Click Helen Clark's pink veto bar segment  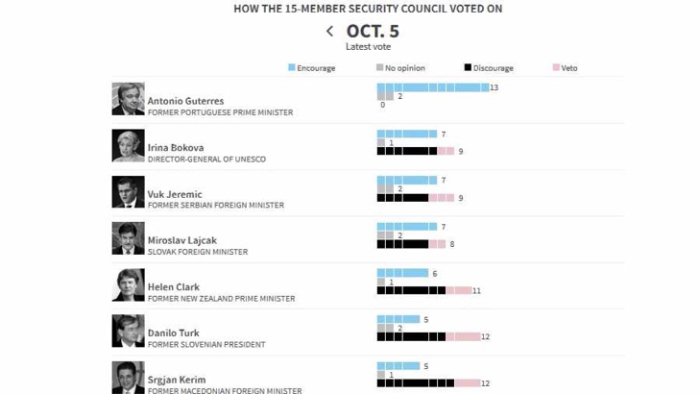click(458, 290)
